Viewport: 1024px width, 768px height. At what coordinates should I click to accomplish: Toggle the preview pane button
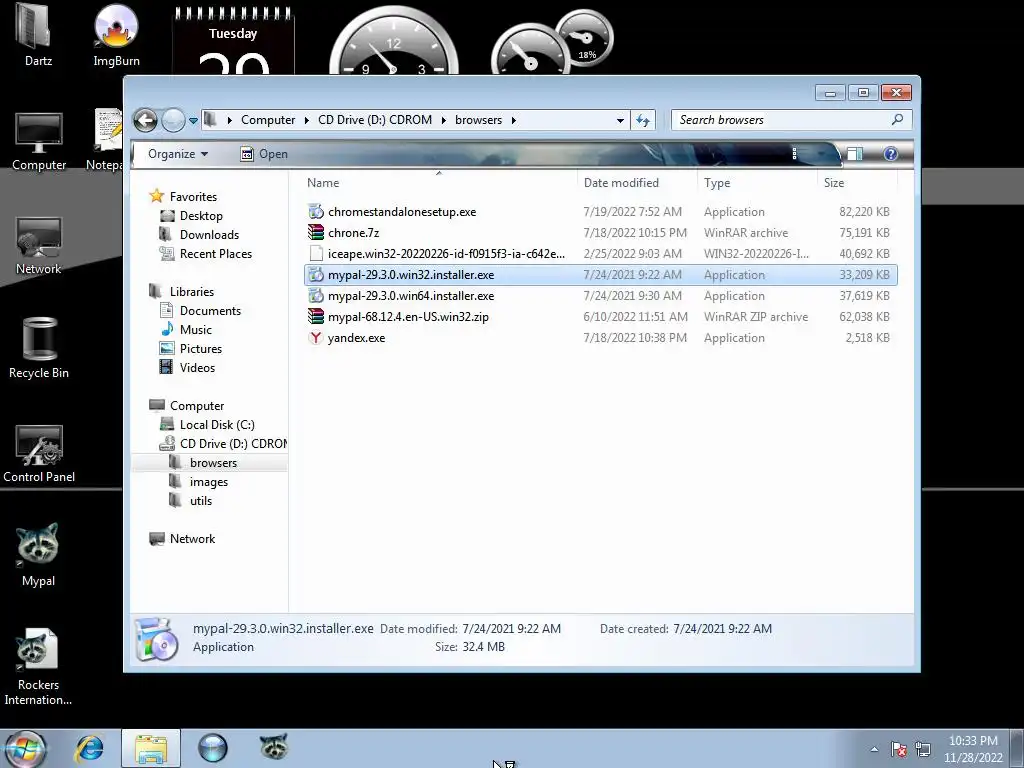[855, 154]
